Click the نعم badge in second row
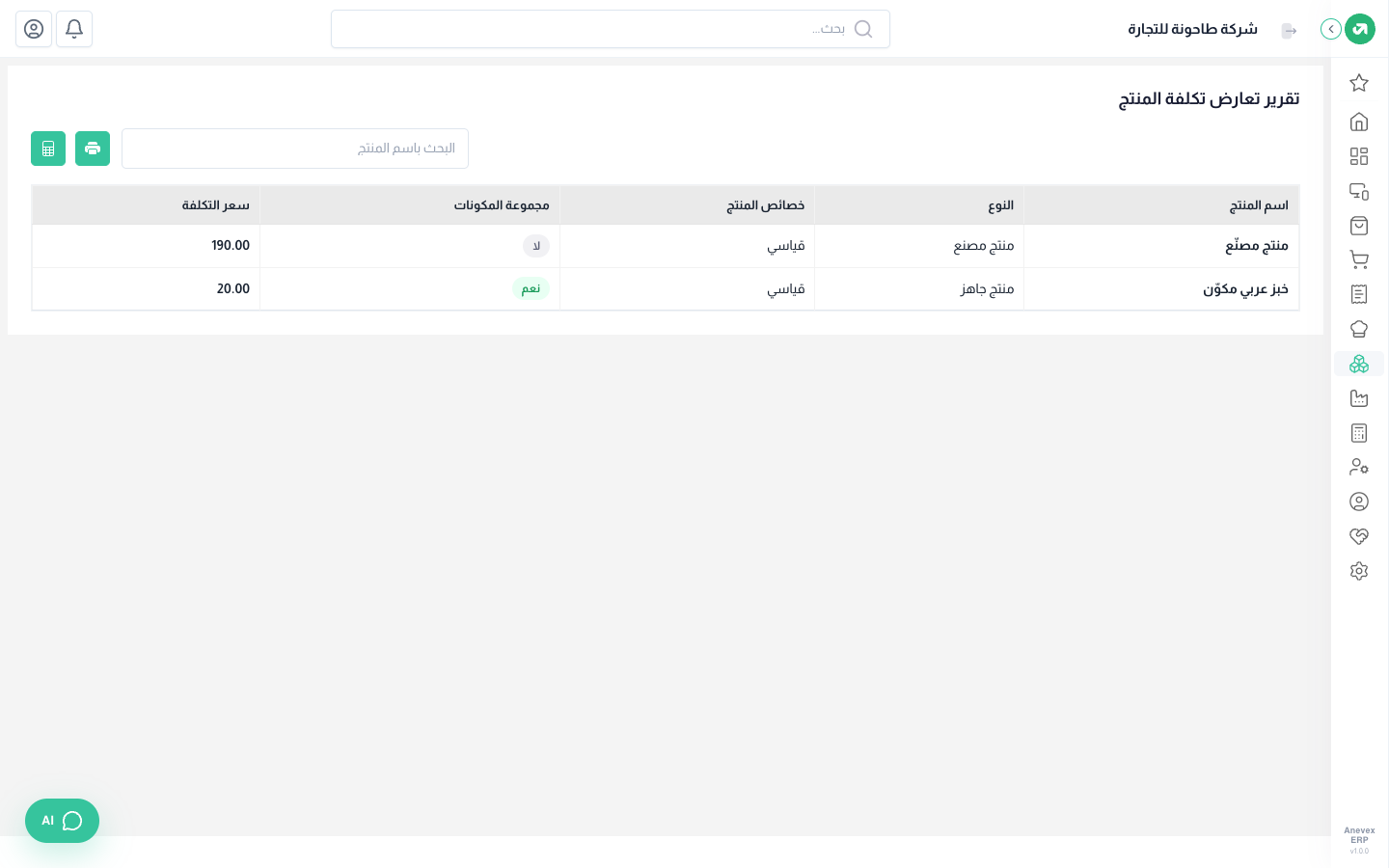 pyautogui.click(x=531, y=288)
